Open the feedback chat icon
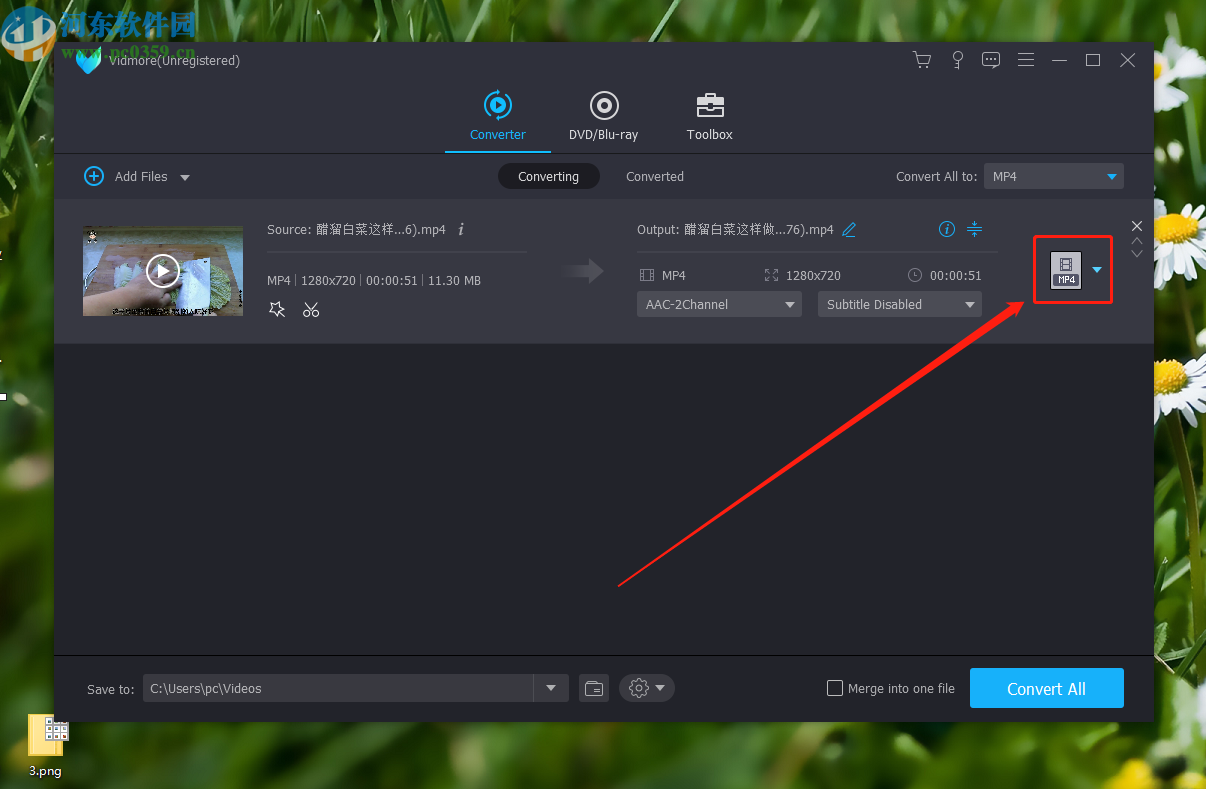This screenshot has width=1206, height=789. (991, 60)
